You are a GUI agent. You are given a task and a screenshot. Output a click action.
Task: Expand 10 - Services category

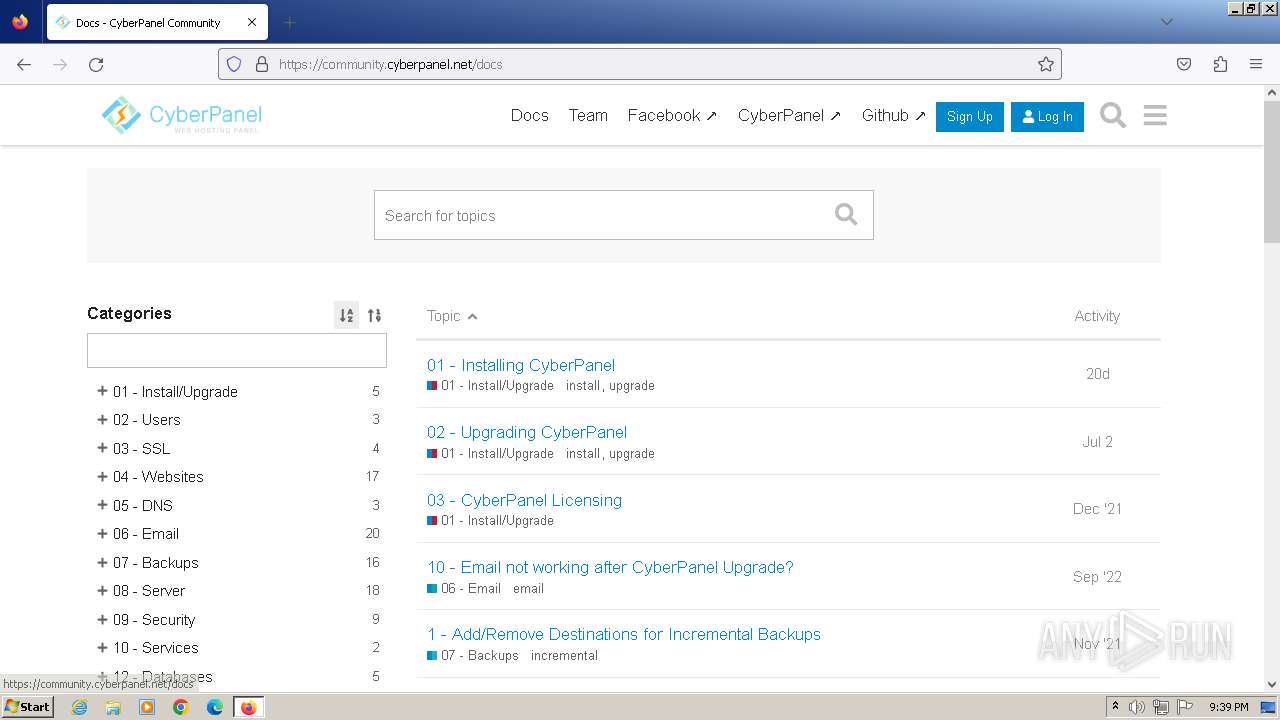click(x=102, y=647)
